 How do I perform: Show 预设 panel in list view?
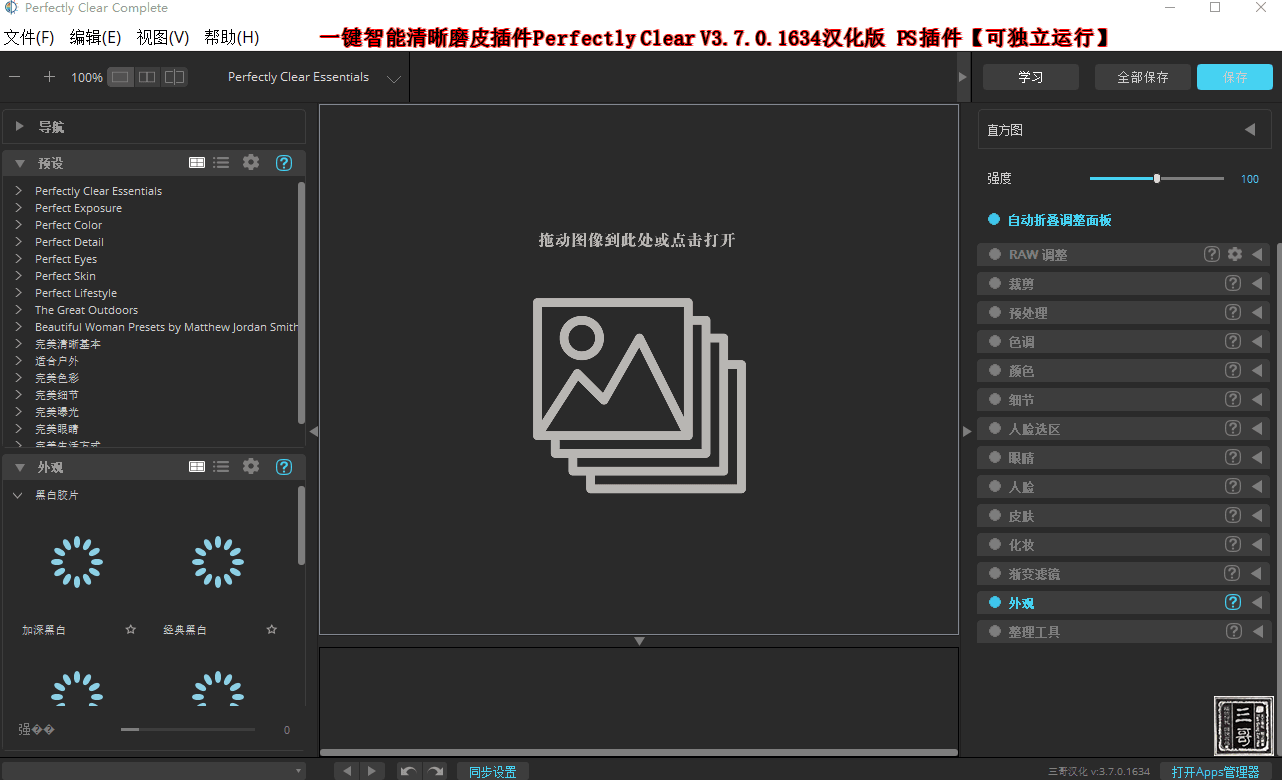tap(221, 162)
